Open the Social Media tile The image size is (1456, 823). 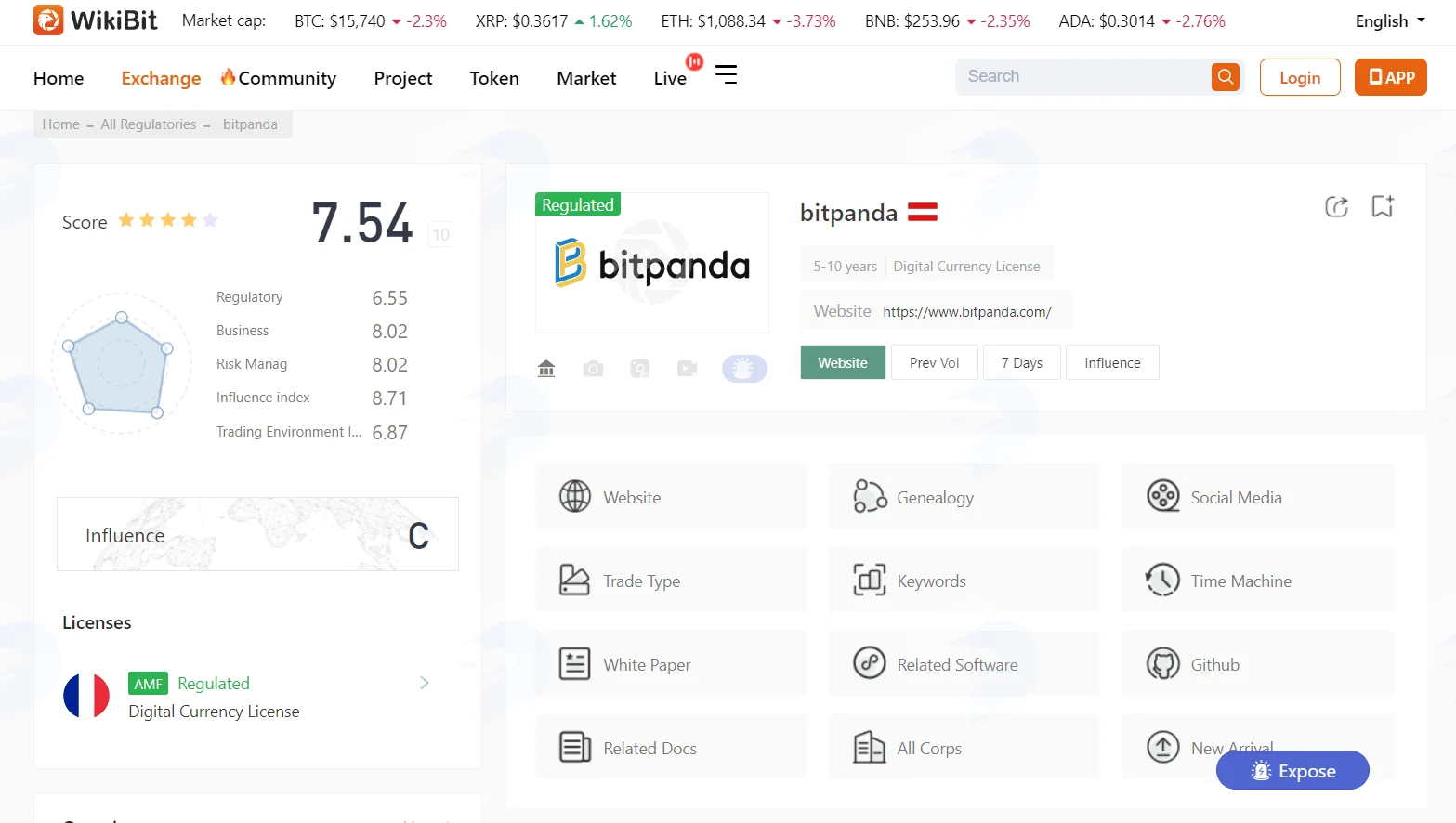[1258, 497]
